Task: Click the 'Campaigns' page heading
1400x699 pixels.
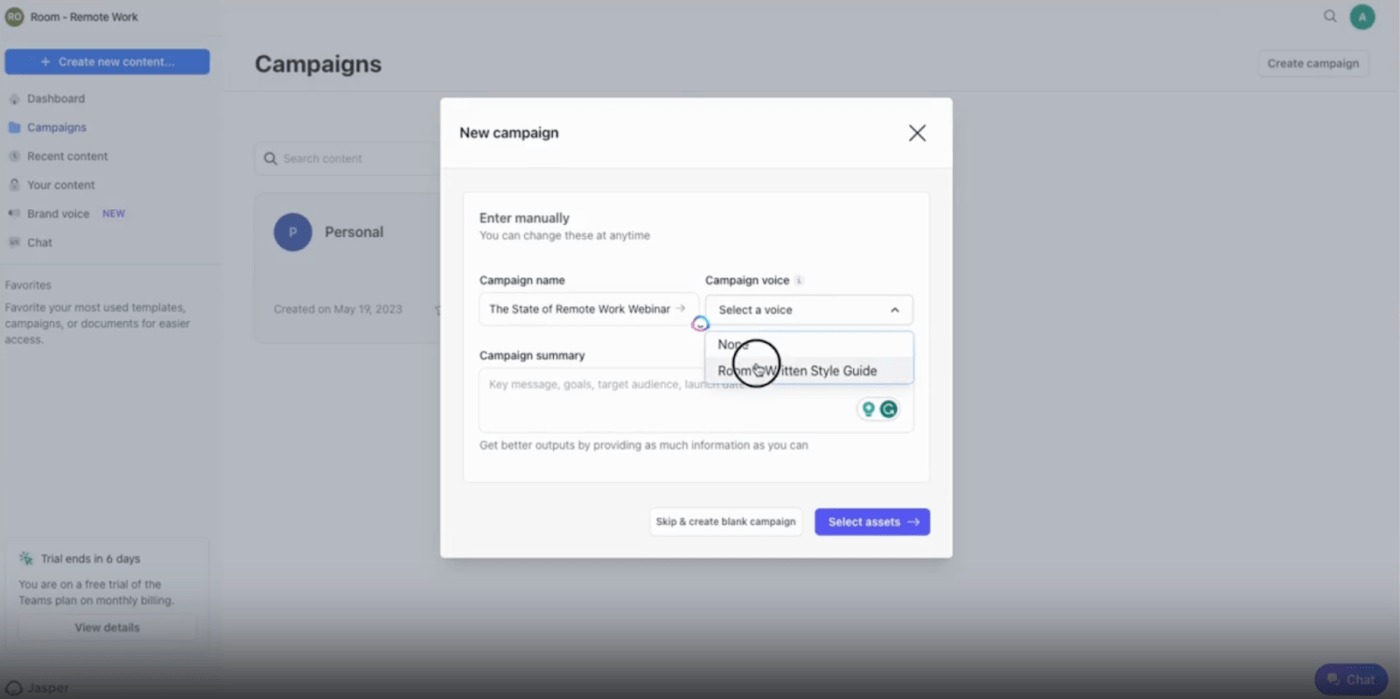Action: (318, 64)
